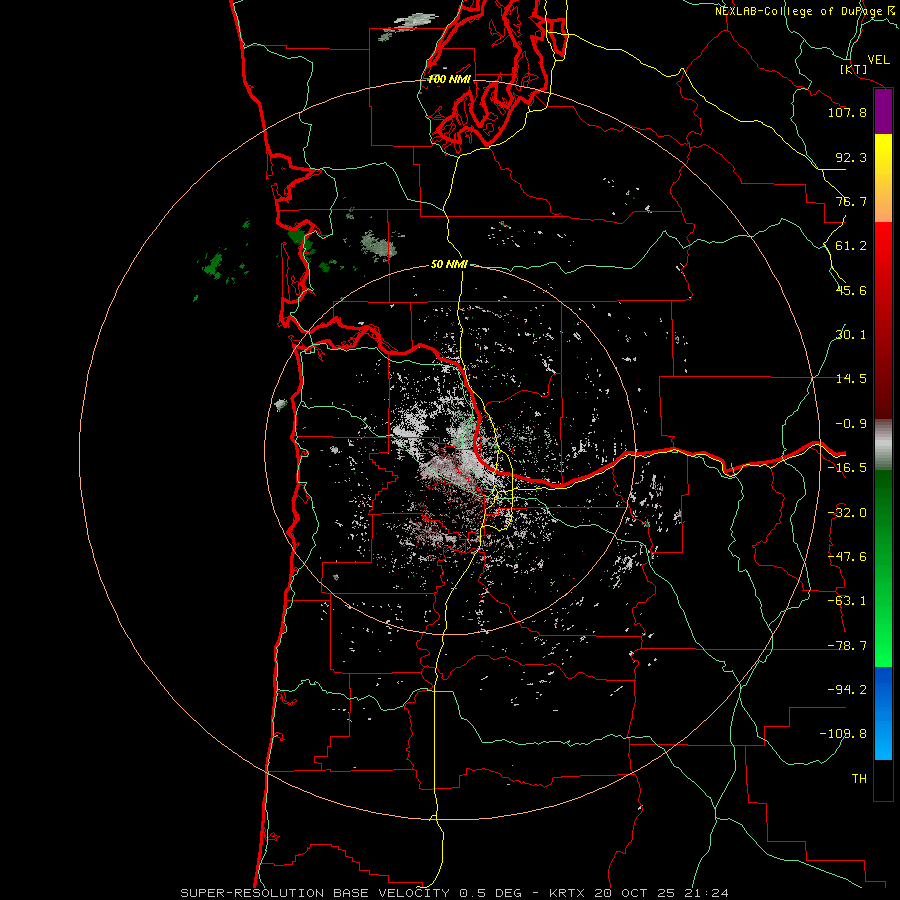The height and width of the screenshot is (900, 900).
Task: Click the 76.7 velocity scale value
Action: 851,201
